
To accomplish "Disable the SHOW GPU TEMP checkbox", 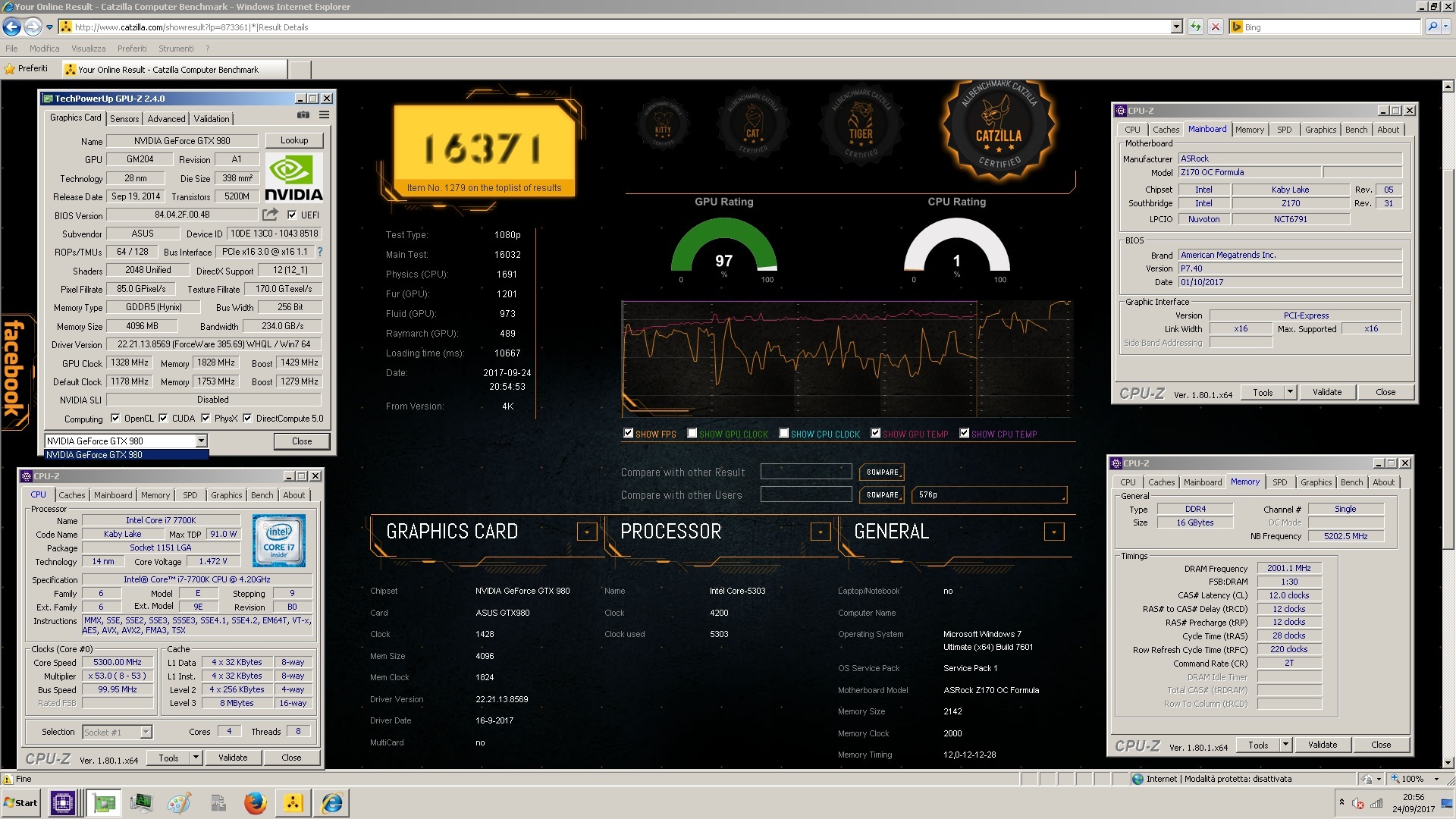I will click(875, 433).
